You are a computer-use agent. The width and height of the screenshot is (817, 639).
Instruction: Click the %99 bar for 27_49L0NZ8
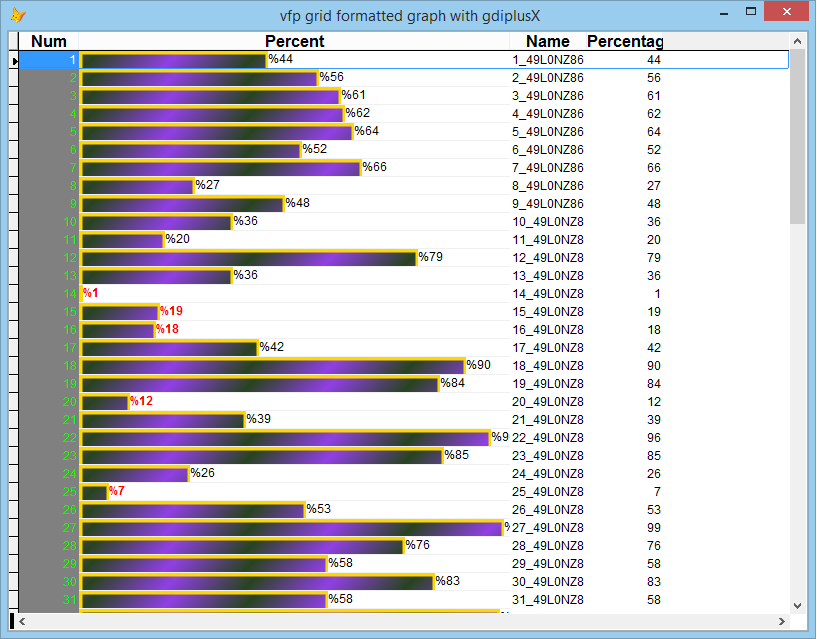tap(290, 528)
